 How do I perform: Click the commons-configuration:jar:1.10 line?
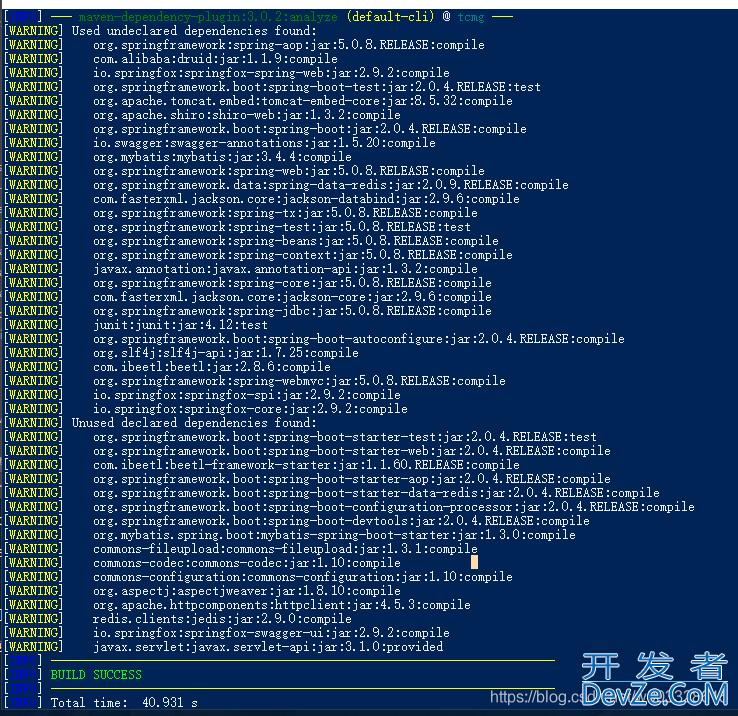pos(303,577)
